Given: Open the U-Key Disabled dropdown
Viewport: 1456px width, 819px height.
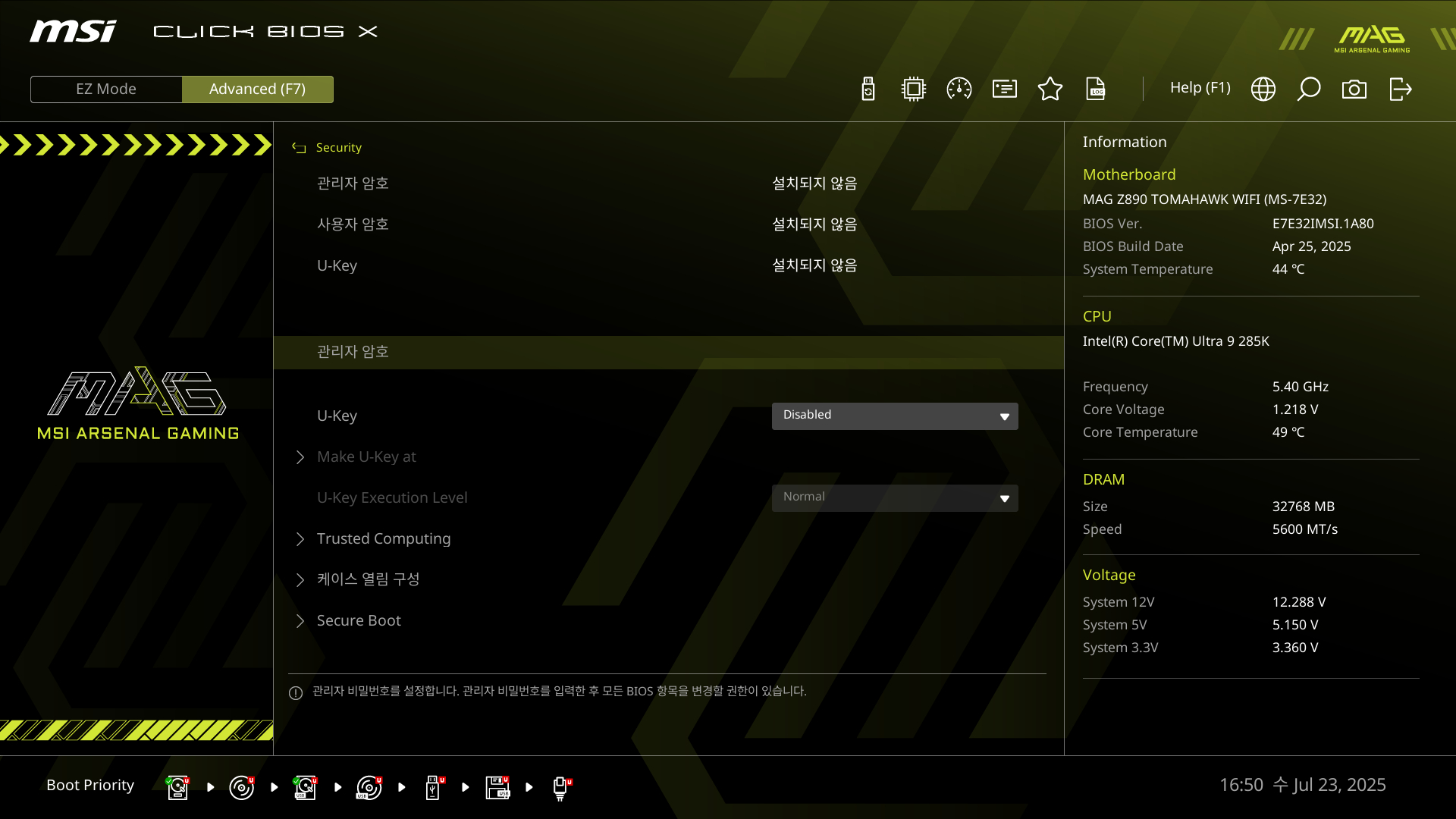Looking at the screenshot, I should click(x=895, y=416).
